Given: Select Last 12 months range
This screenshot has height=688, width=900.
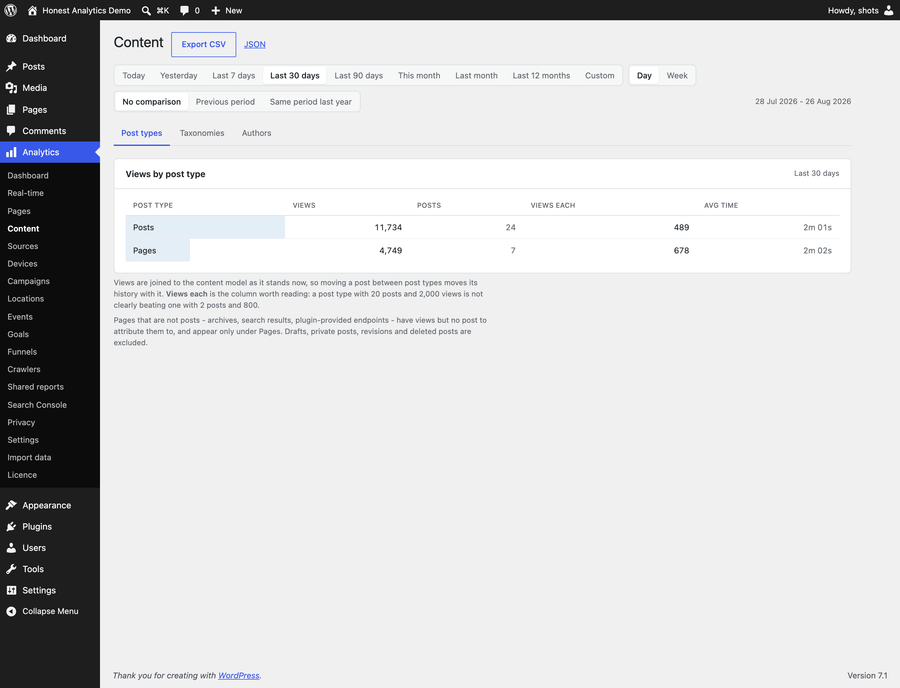Looking at the screenshot, I should click(541, 75).
